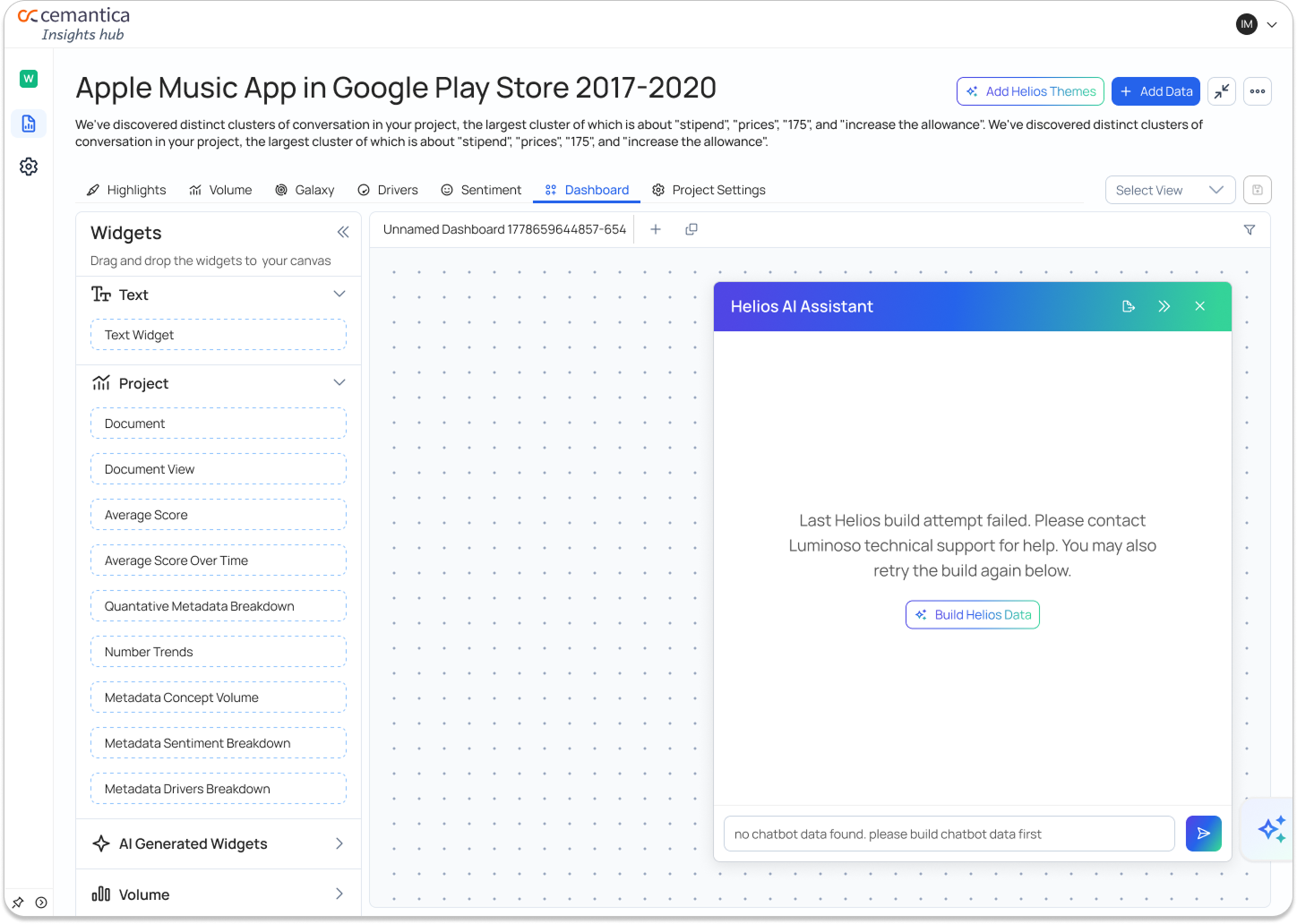Switch to the Highlights tab
Viewport: 1297px width, 924px height.
126,190
